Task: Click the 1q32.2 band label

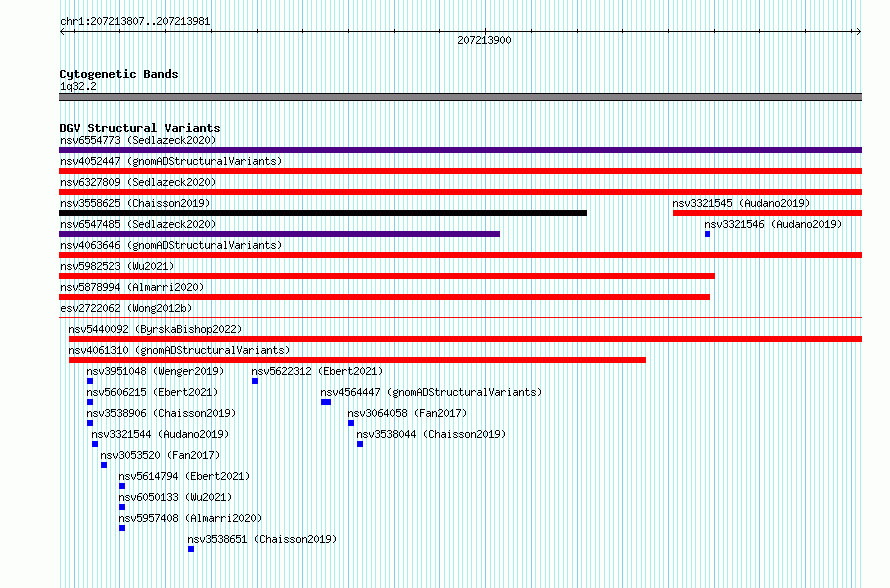Action: [x=78, y=86]
